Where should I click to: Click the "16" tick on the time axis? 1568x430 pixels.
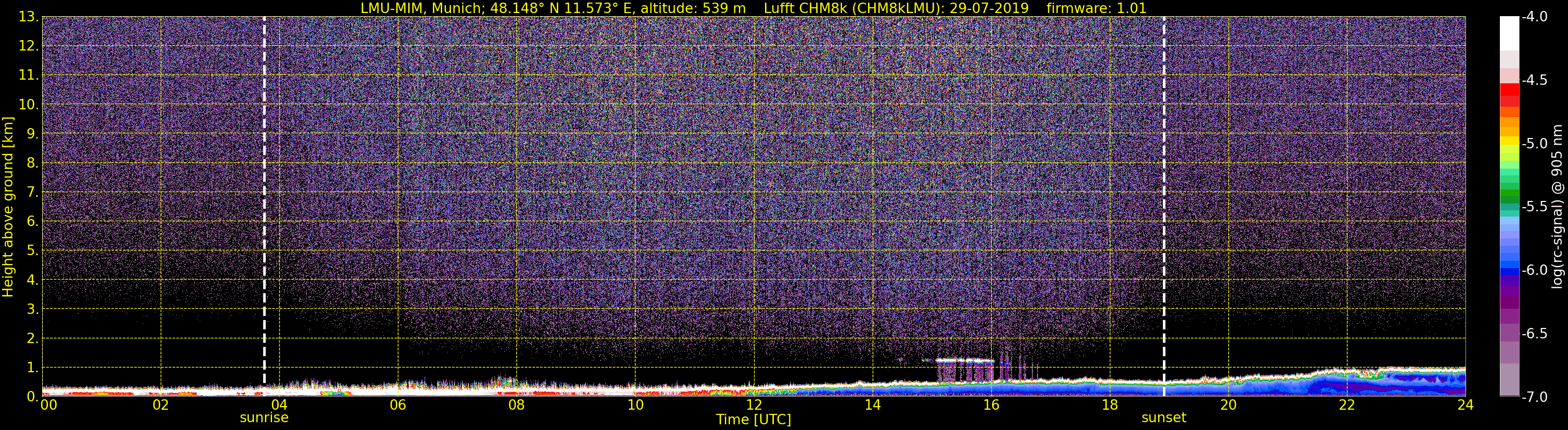coord(992,405)
